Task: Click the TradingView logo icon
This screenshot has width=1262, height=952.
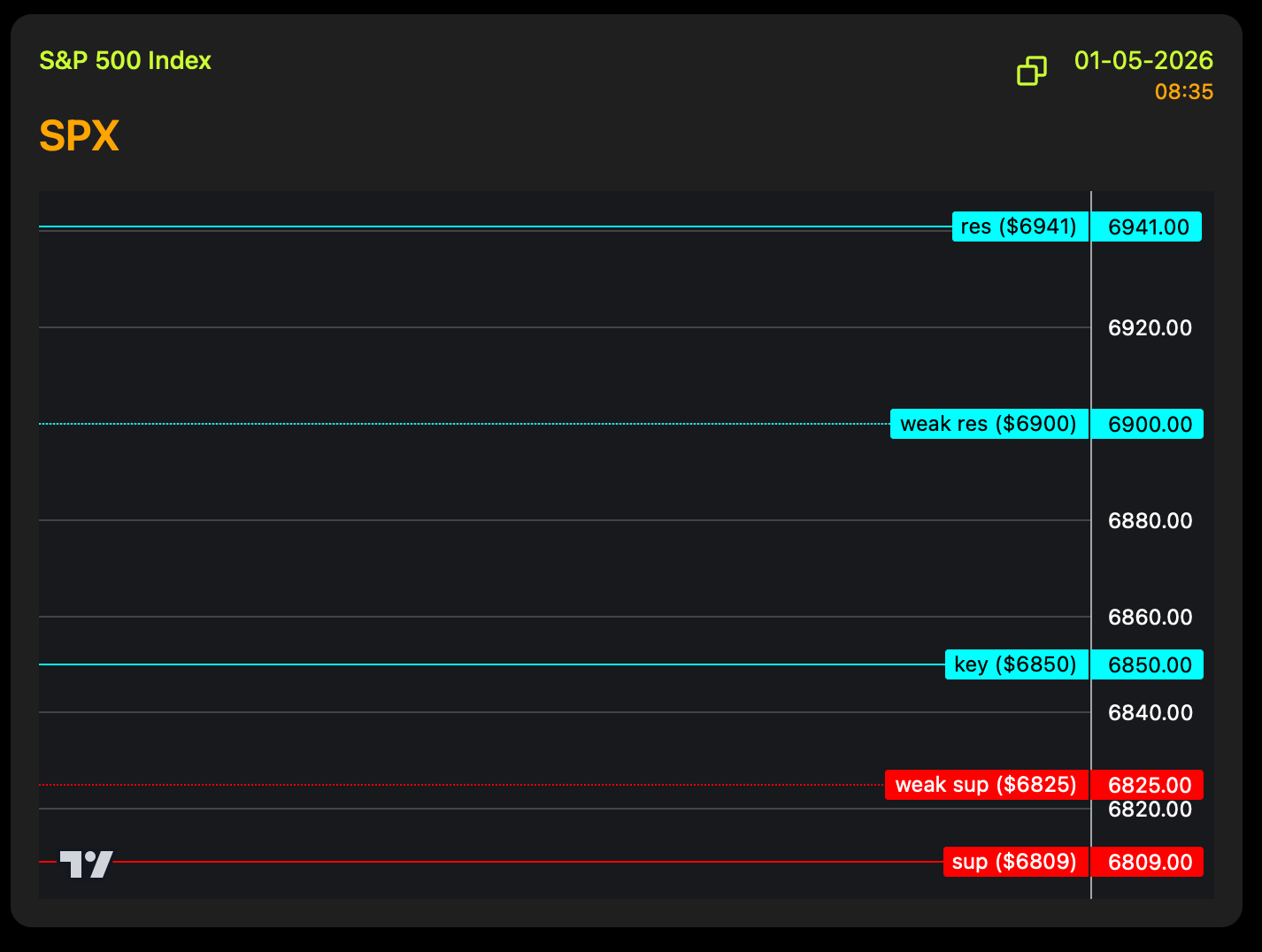Action: pos(86,864)
